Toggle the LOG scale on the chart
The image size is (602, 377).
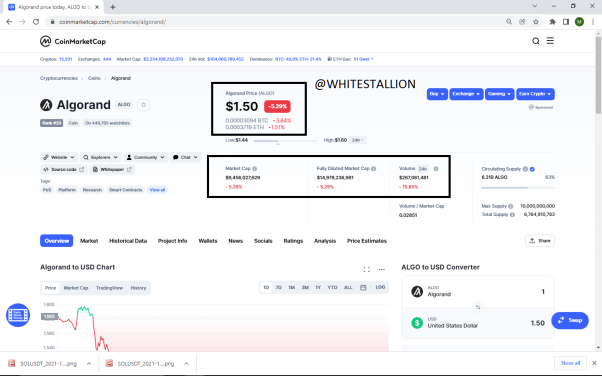380,287
